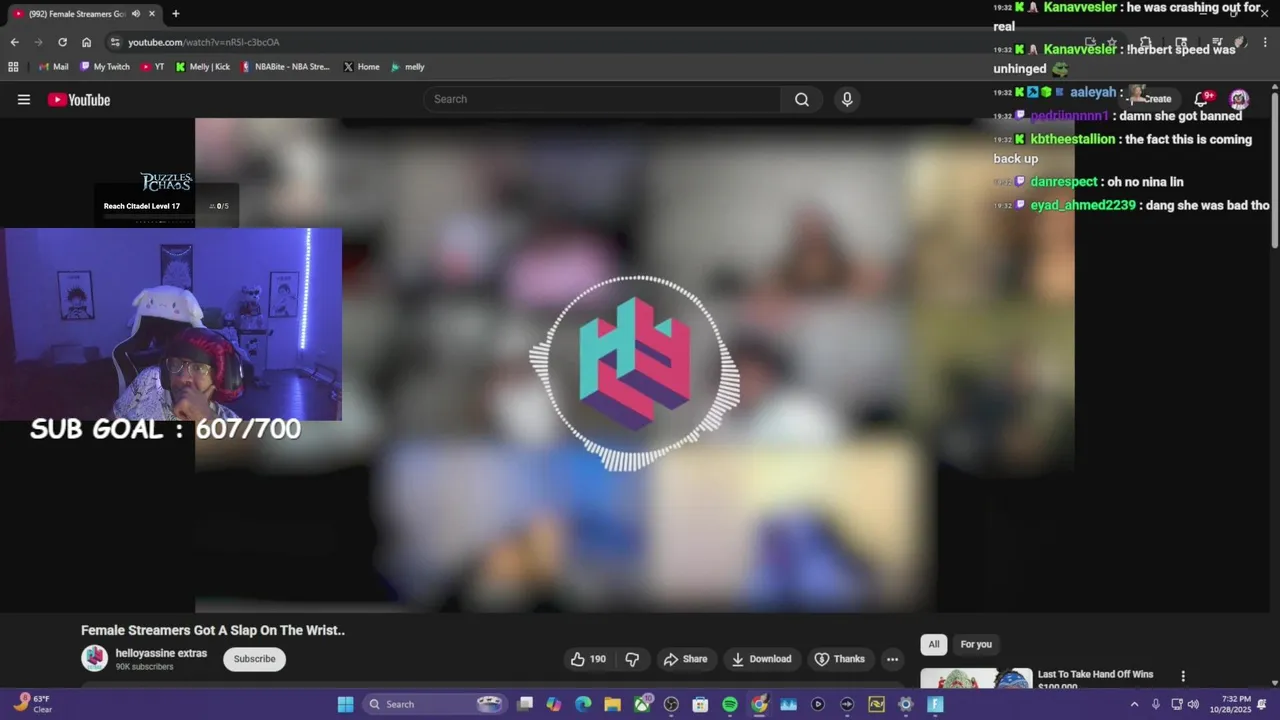Open the Melly | Kick bookmark
1280x720 pixels.
pyautogui.click(x=203, y=67)
